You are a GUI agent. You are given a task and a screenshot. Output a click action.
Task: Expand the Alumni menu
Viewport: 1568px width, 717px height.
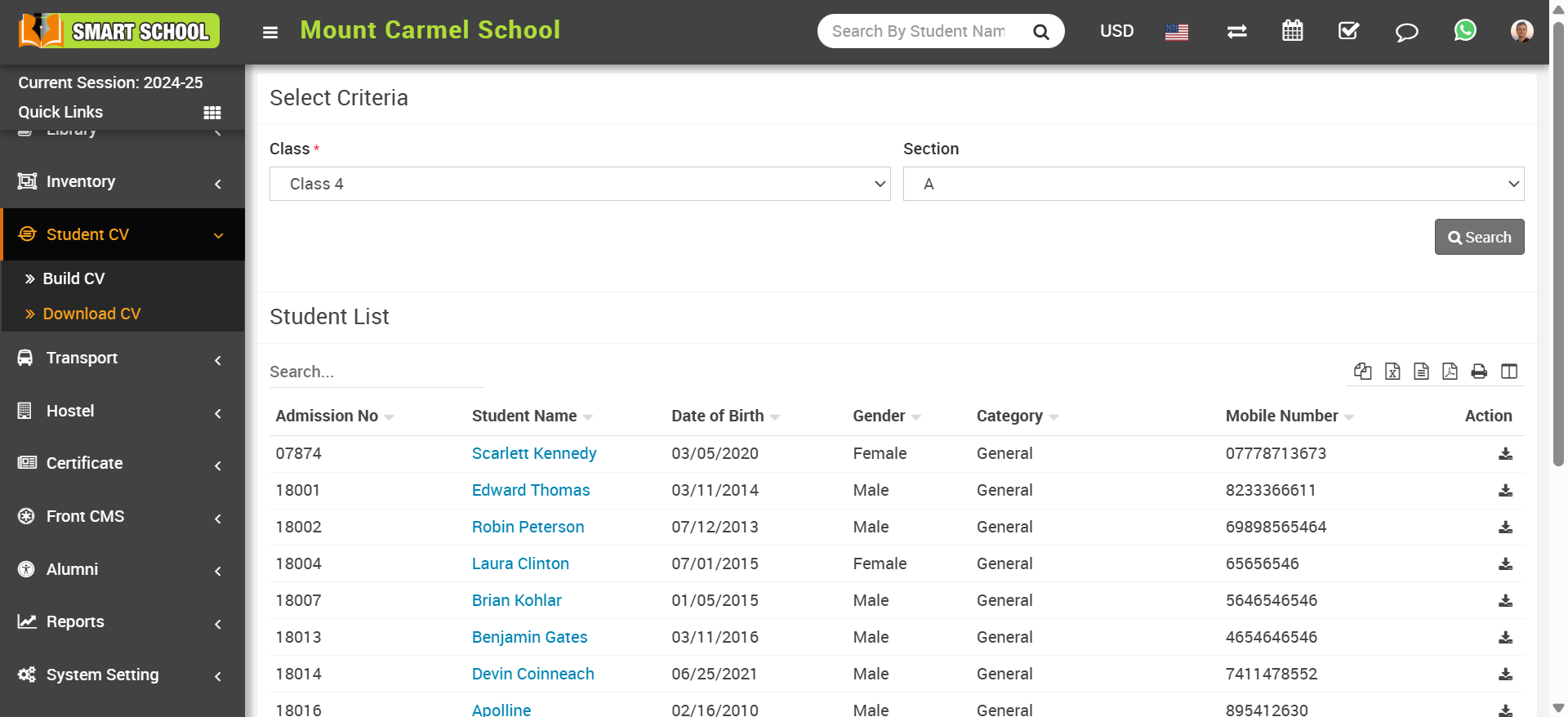(122, 570)
